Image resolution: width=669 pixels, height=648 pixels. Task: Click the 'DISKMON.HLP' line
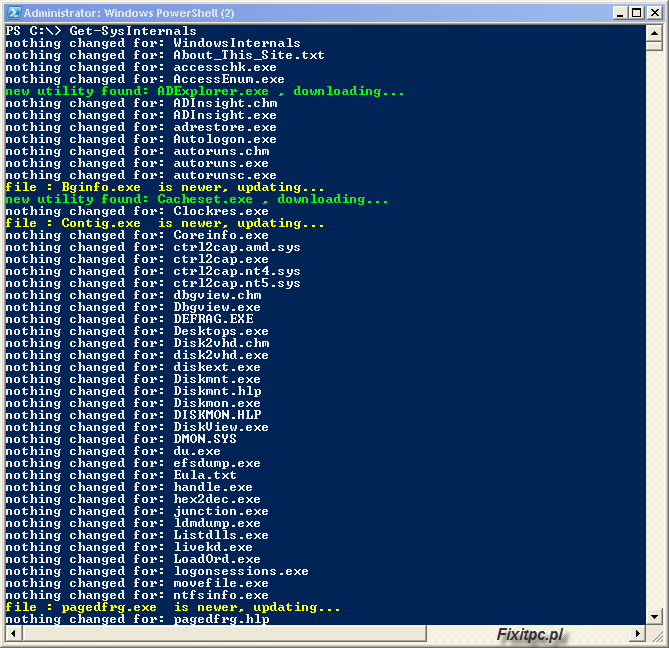133,415
